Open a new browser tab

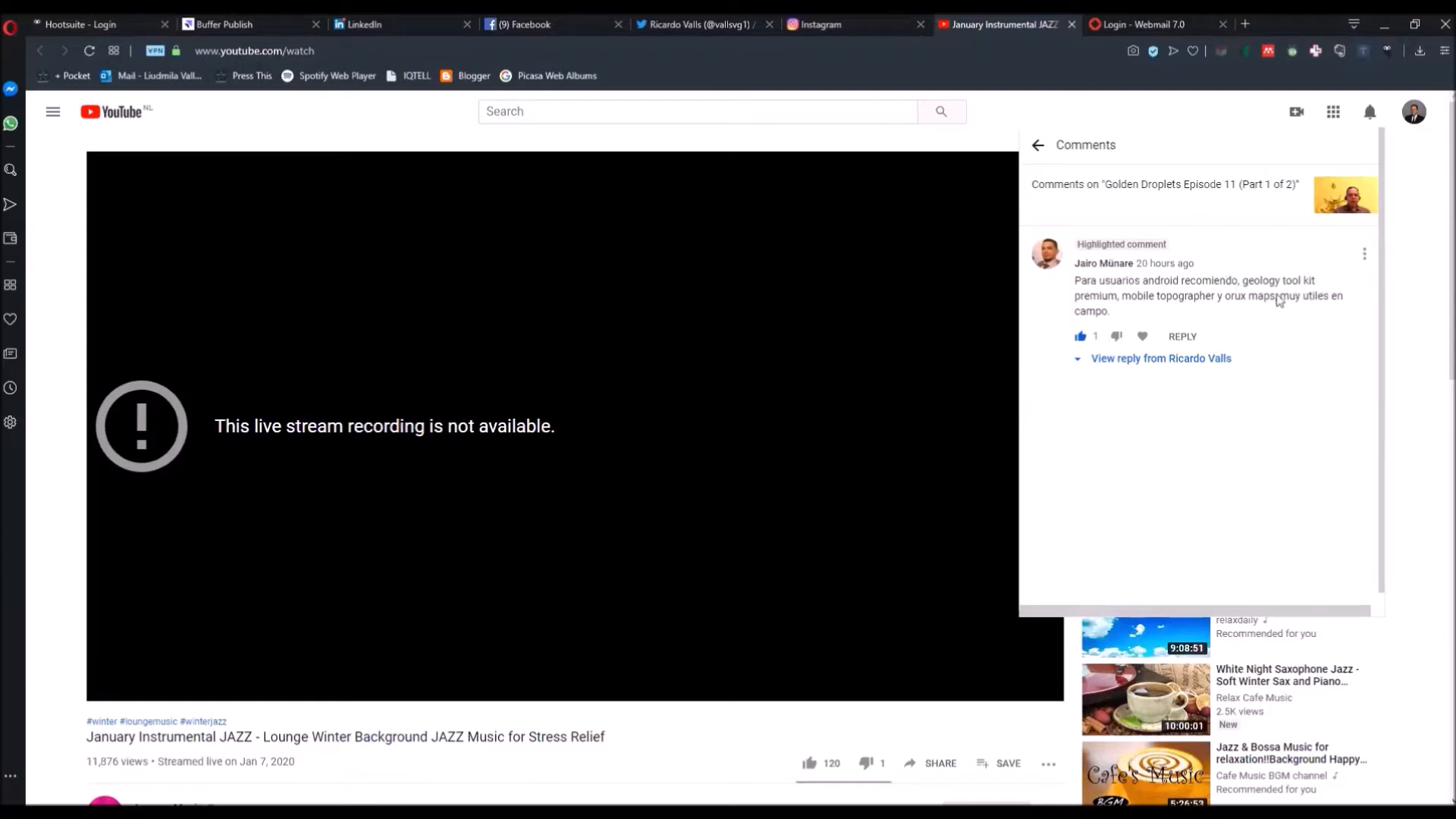(x=1245, y=24)
